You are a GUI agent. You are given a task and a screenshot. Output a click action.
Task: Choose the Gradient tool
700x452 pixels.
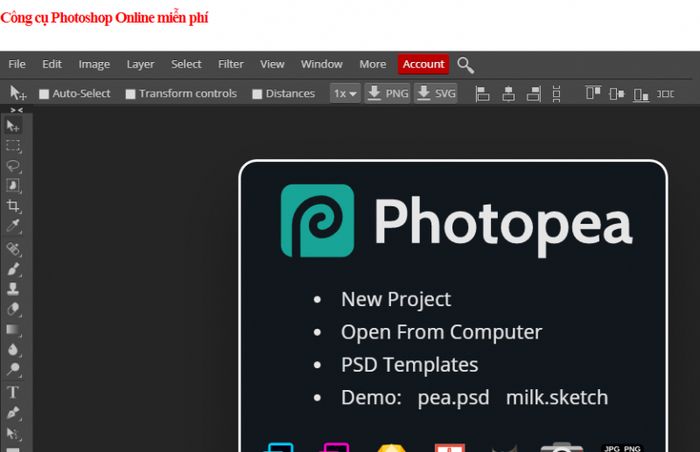(x=13, y=330)
